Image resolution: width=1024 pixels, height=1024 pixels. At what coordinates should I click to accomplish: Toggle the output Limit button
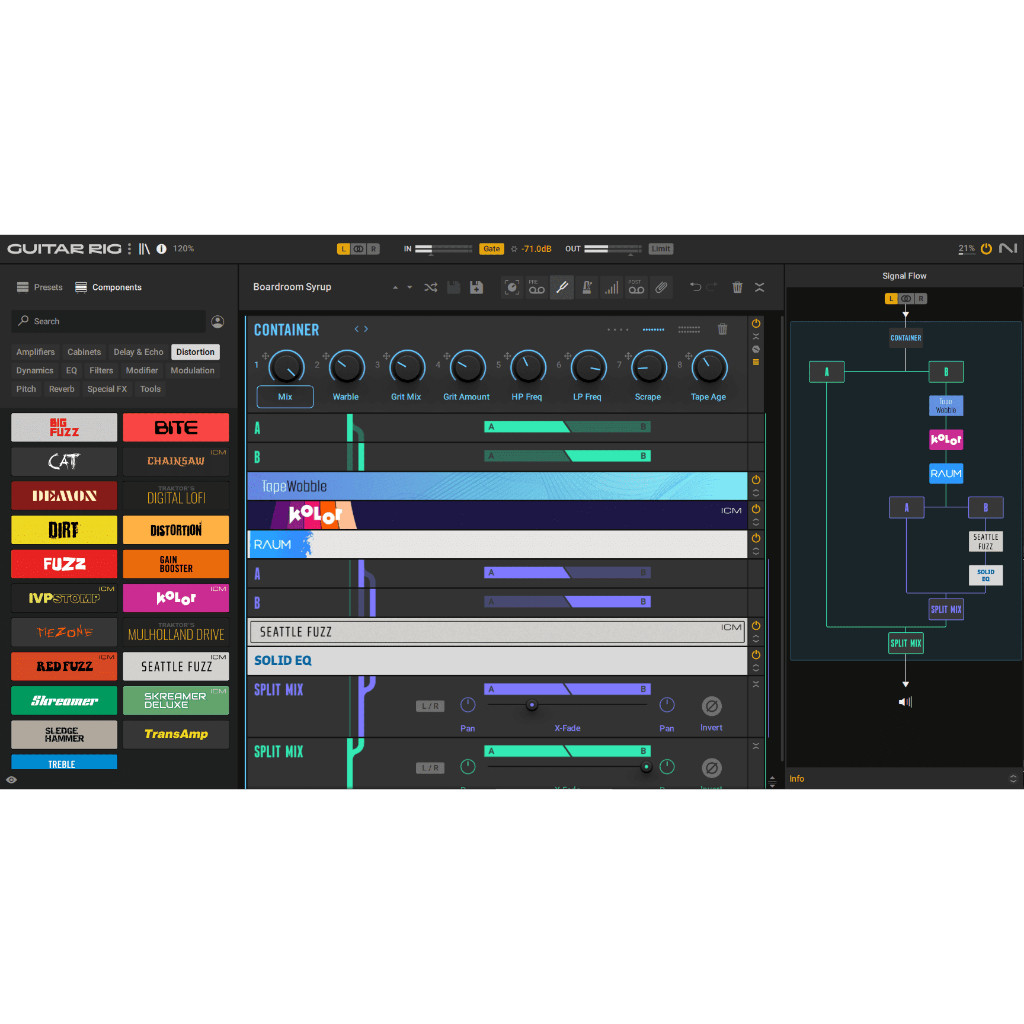click(661, 249)
